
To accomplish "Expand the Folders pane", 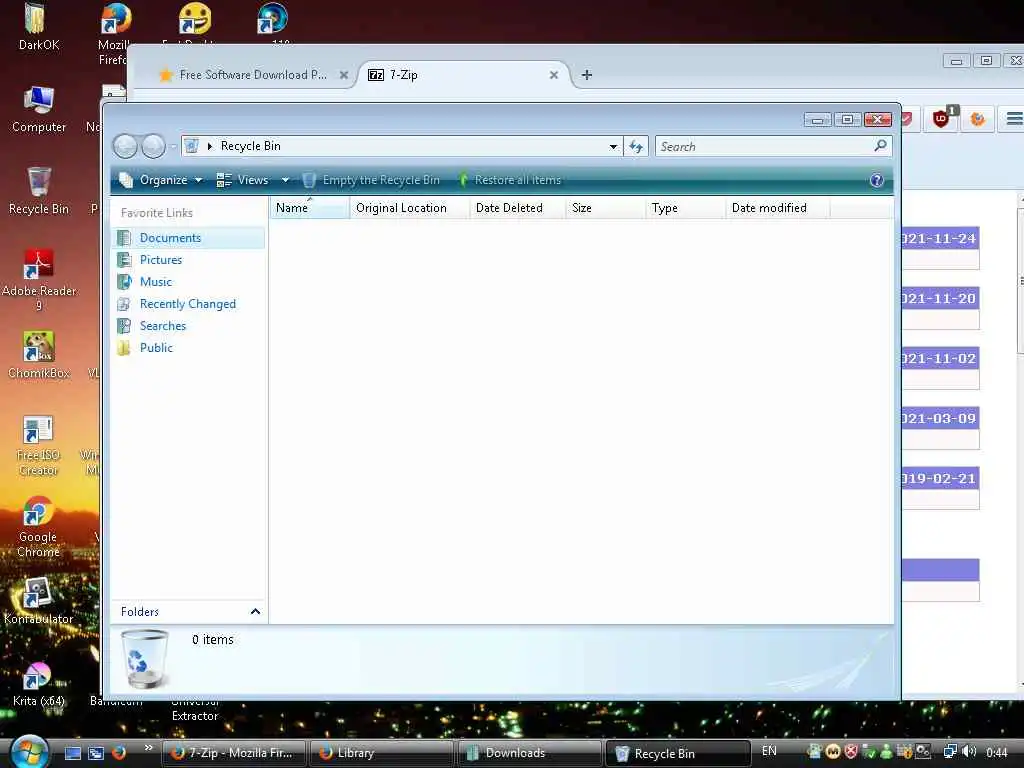I will click(255, 611).
